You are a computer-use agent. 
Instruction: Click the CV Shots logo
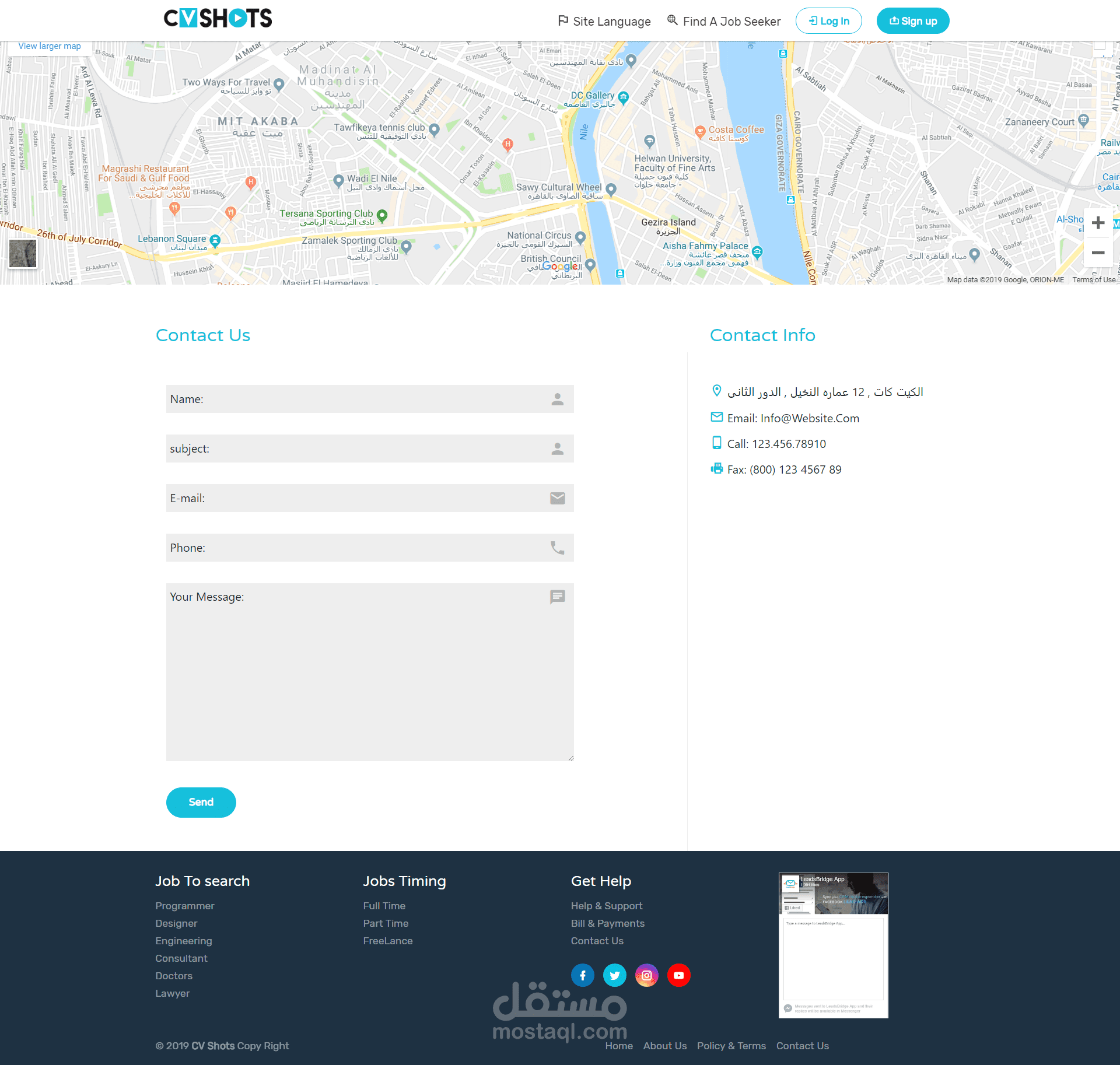click(x=218, y=19)
